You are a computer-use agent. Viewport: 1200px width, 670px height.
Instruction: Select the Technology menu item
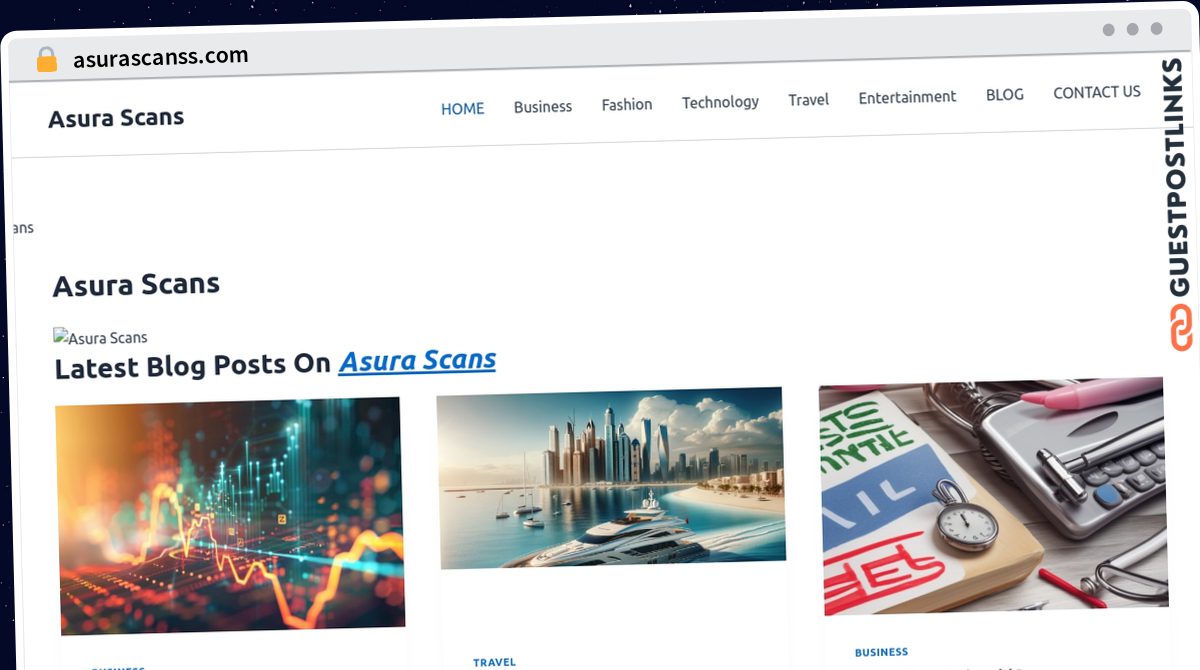point(720,102)
